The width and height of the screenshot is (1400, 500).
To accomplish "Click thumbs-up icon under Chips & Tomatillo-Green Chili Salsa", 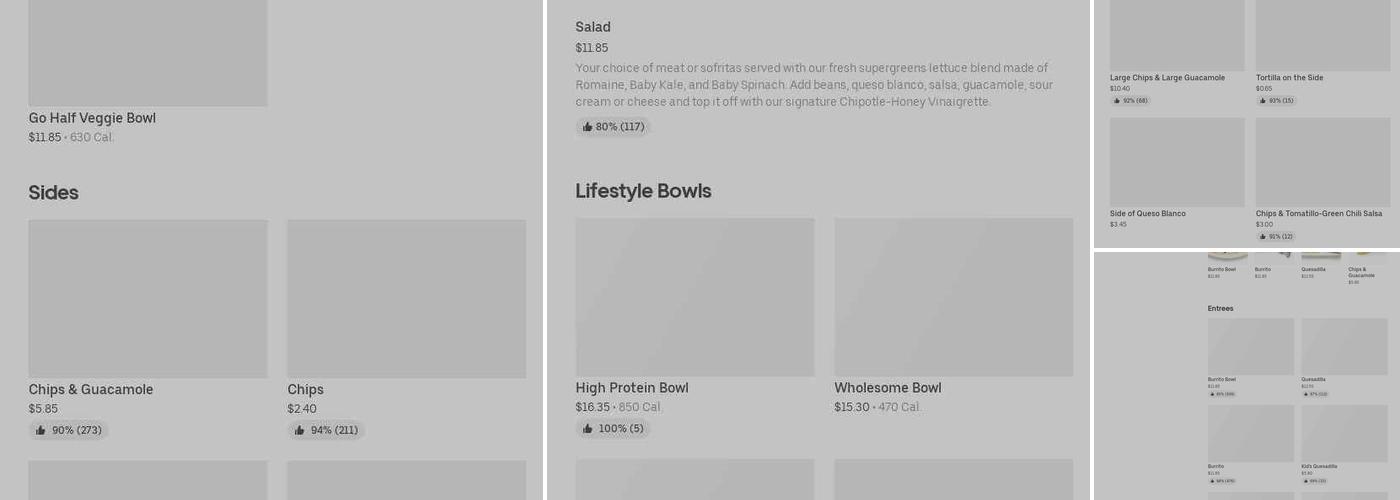I will [1263, 237].
